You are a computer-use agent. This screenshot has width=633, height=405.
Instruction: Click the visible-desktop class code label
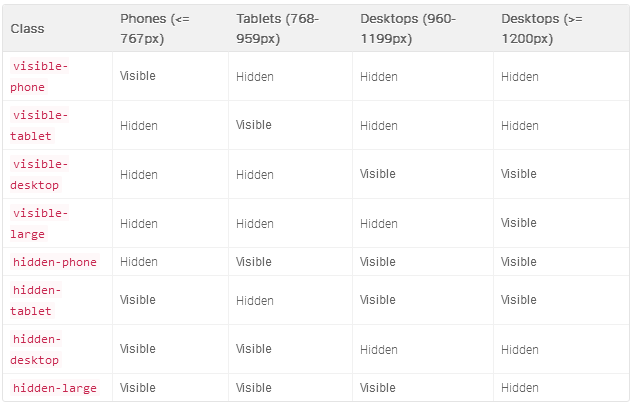coord(40,174)
